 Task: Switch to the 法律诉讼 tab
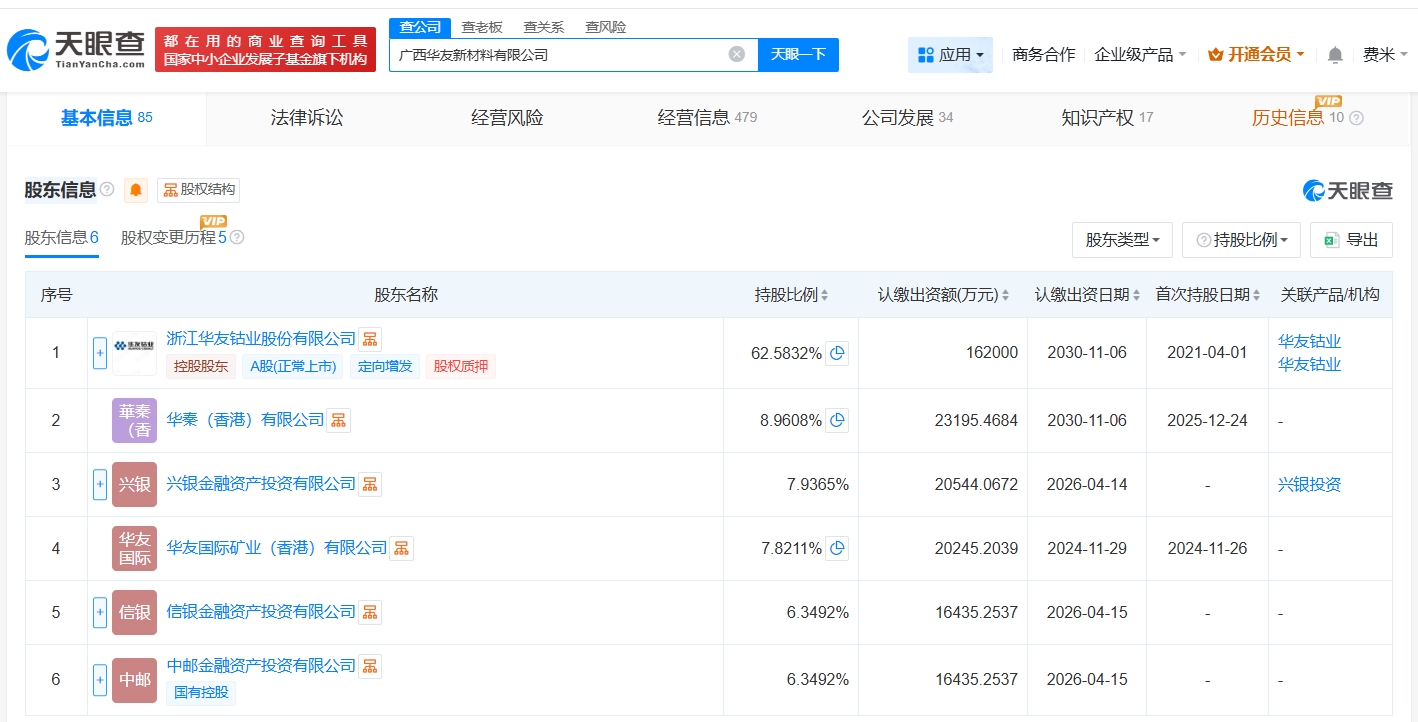tap(307, 118)
